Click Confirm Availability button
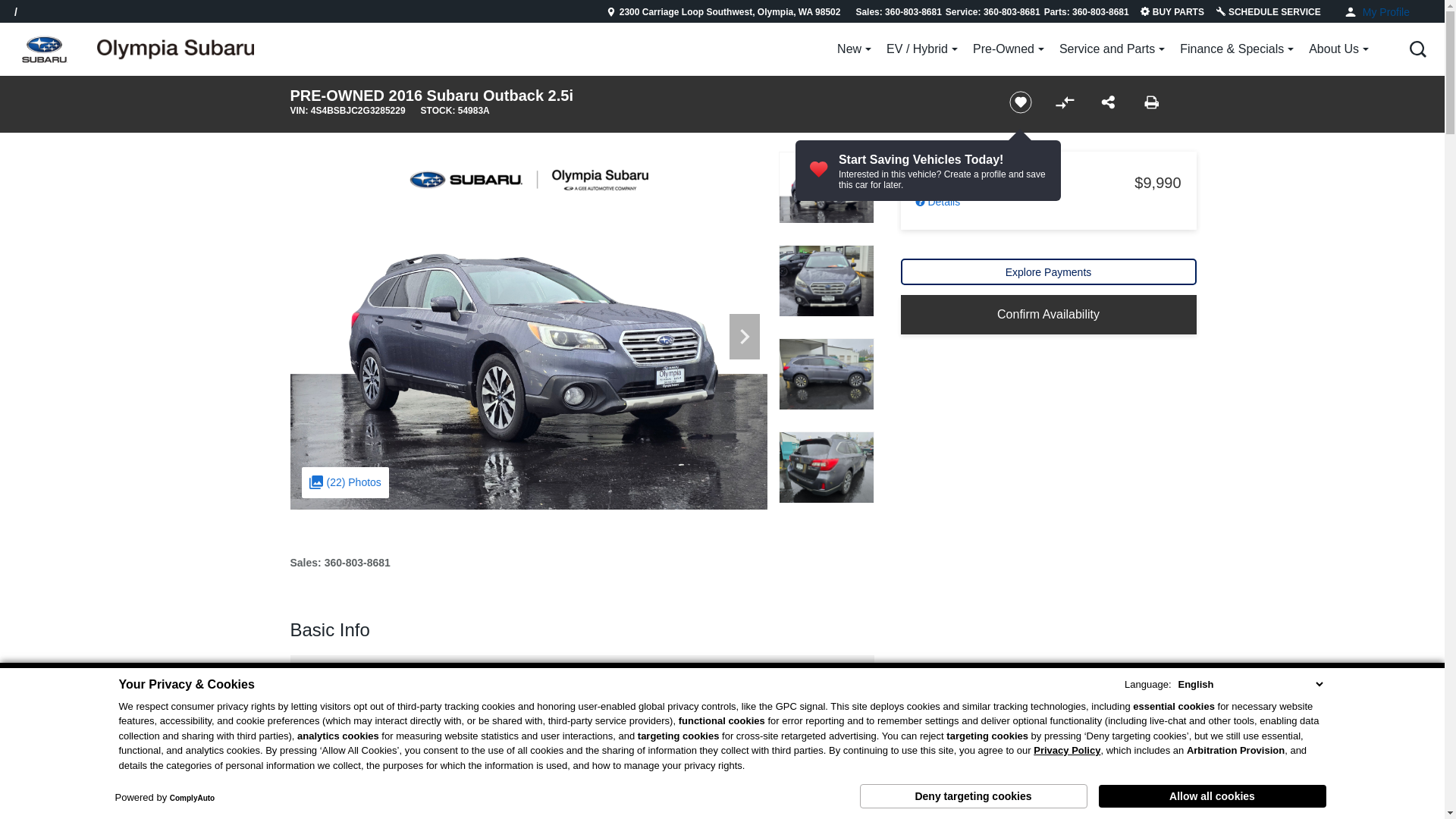The image size is (1456, 819). pyautogui.click(x=1048, y=315)
